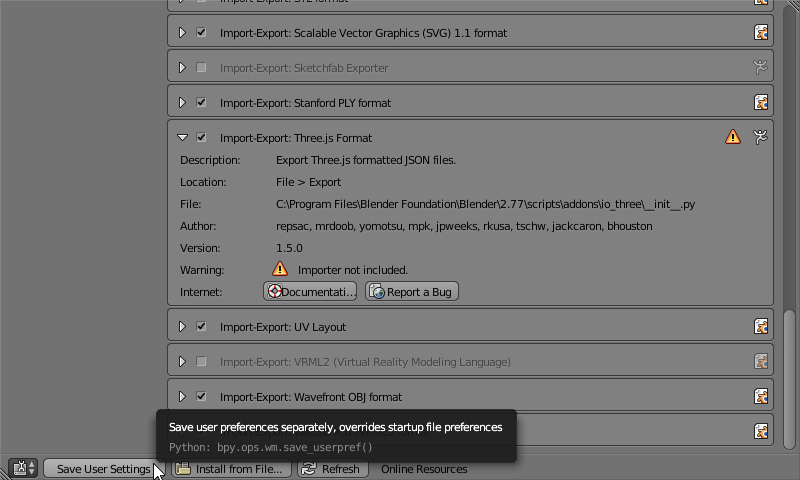
Task: Click the Sketchfab Exporter community support icon
Action: pyautogui.click(x=761, y=67)
